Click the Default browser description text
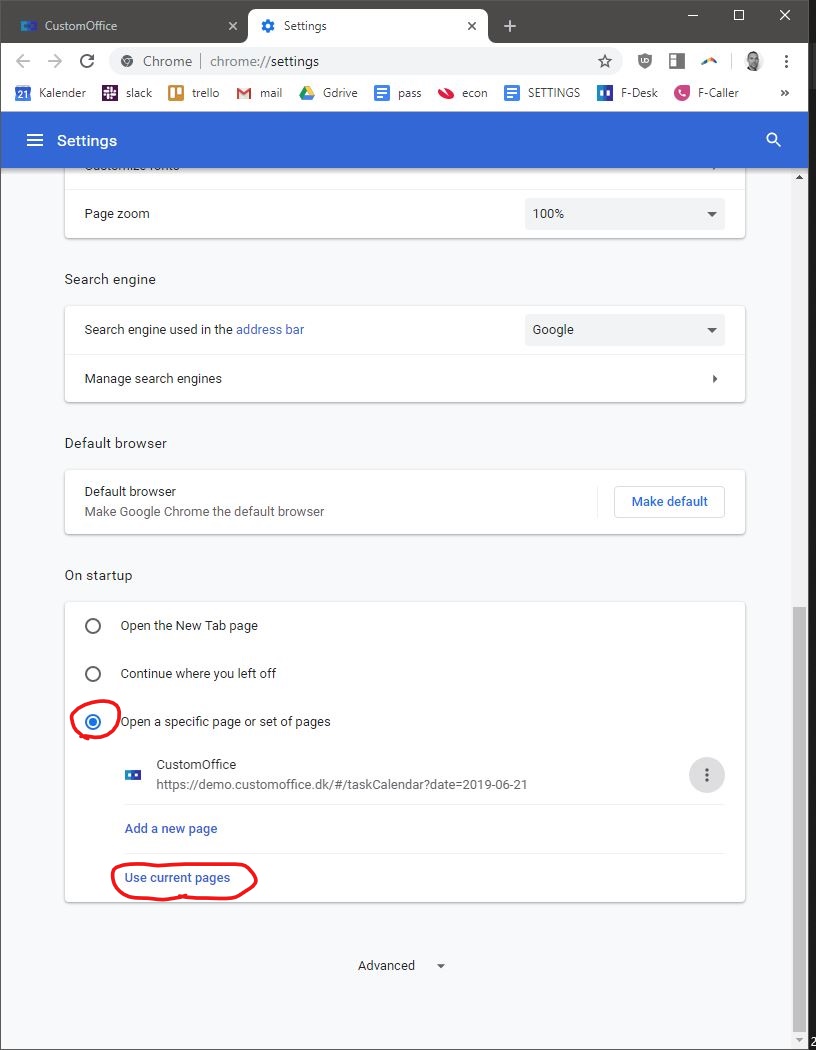Image resolution: width=816 pixels, height=1050 pixels. pyautogui.click(x=204, y=512)
